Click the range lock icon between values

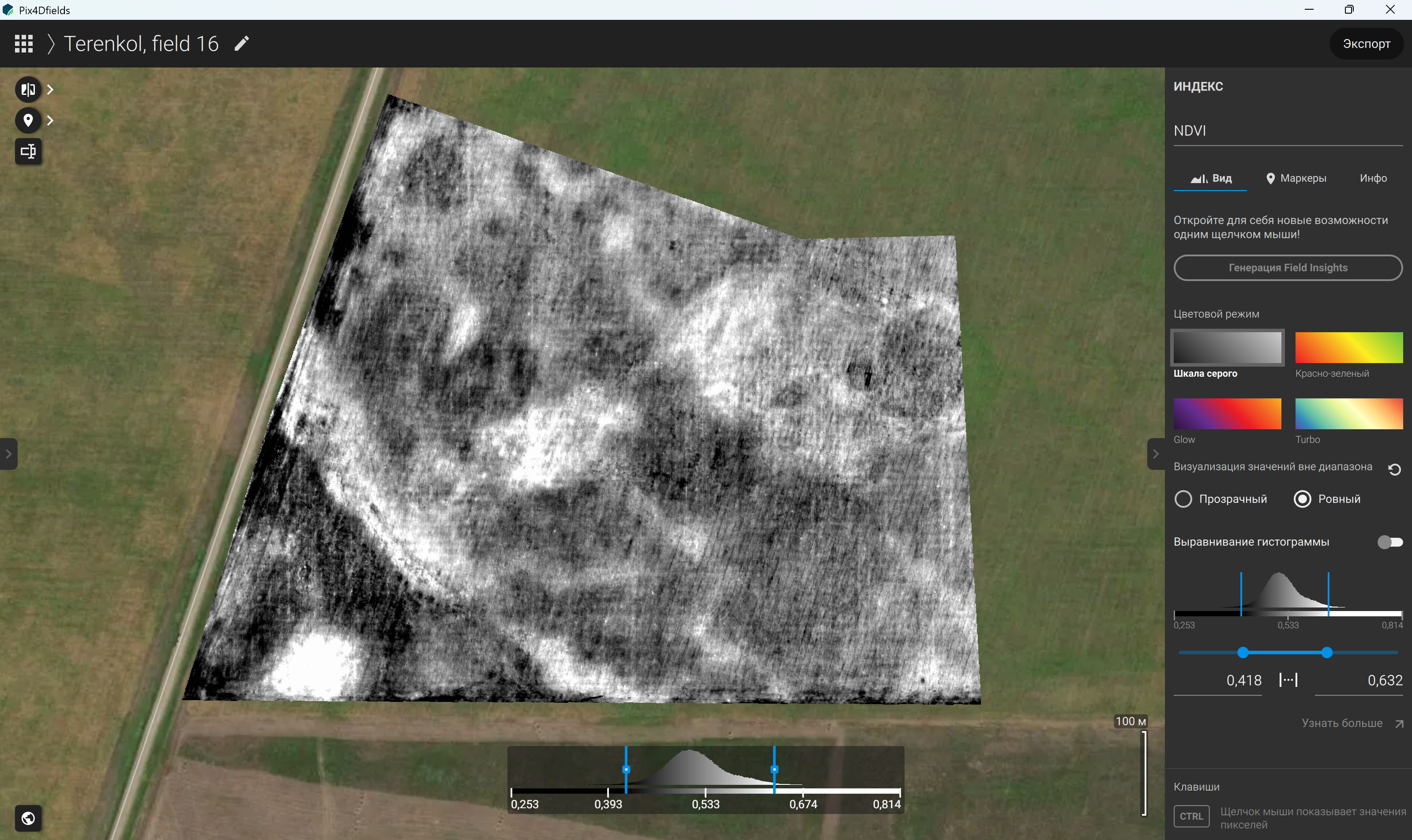pyautogui.click(x=1288, y=680)
